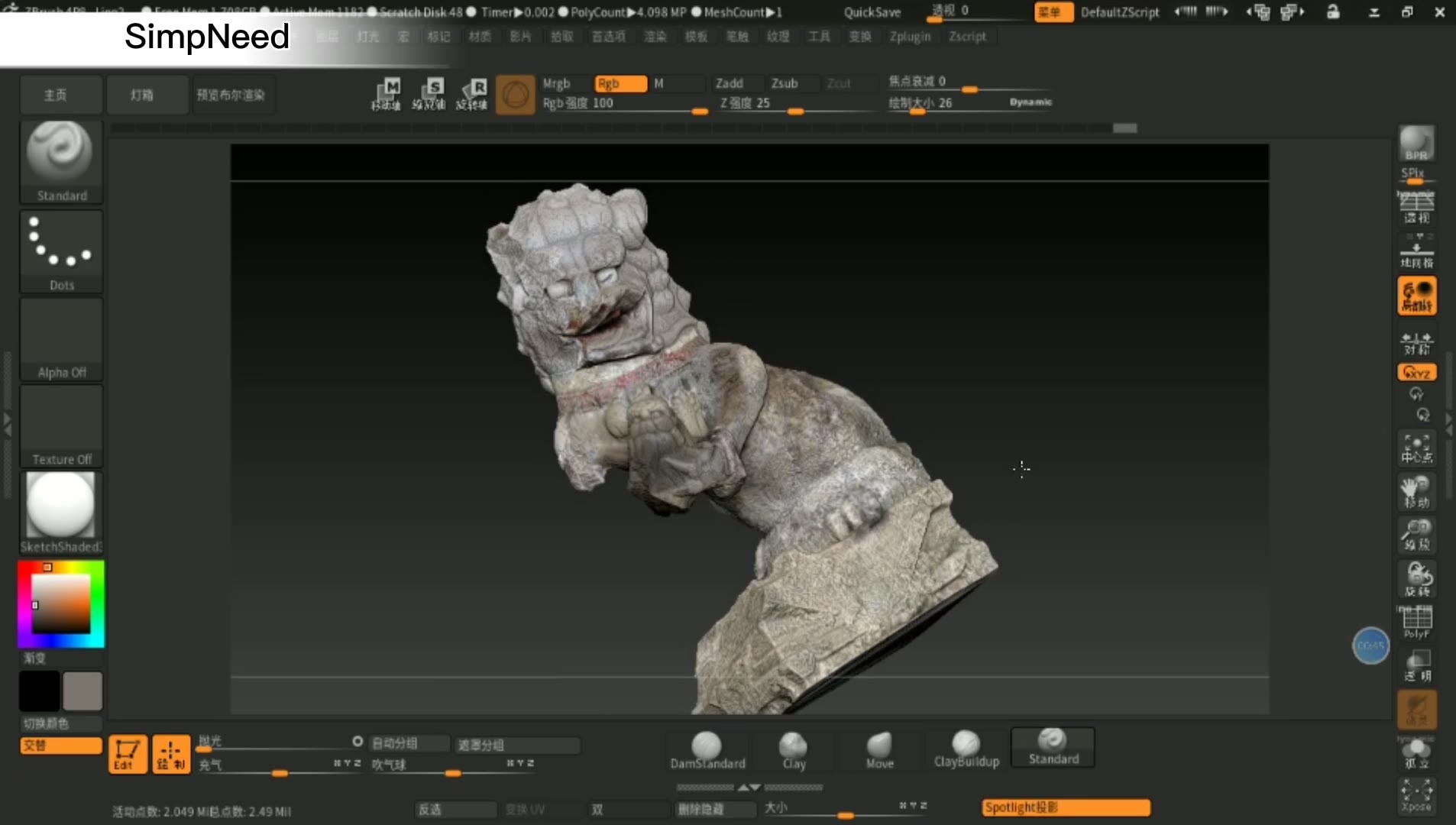Toggle the 地网格 floor grid icon
Screen dimensions: 1456x825
tap(1416, 253)
